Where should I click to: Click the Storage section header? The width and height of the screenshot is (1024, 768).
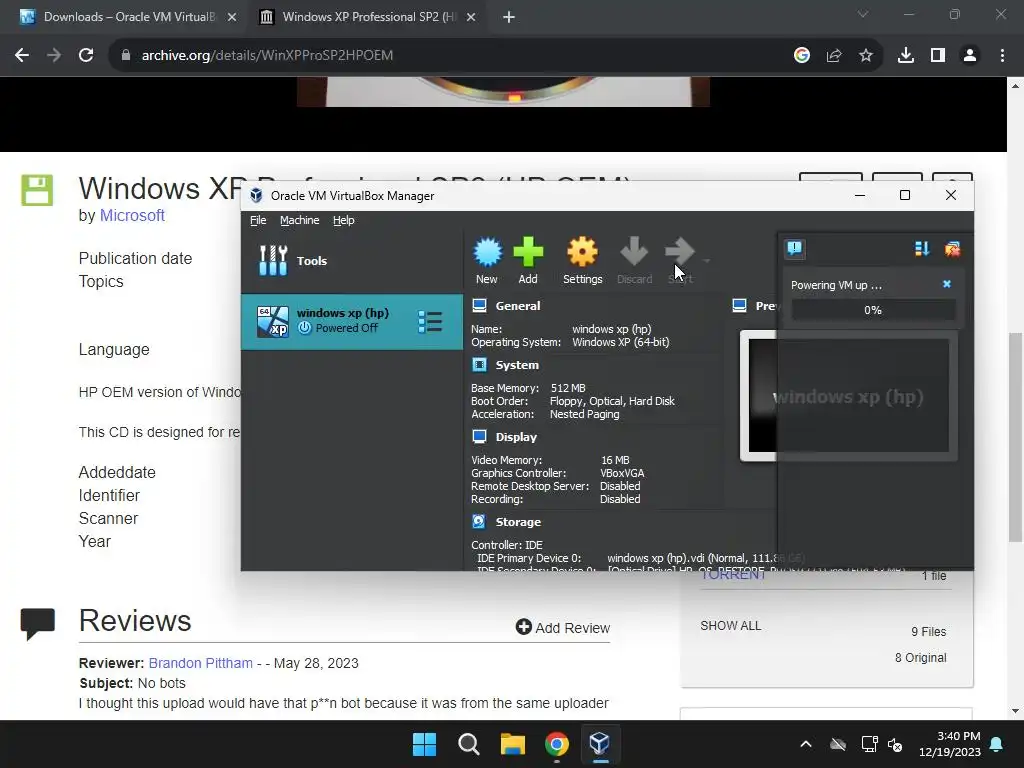(x=518, y=522)
